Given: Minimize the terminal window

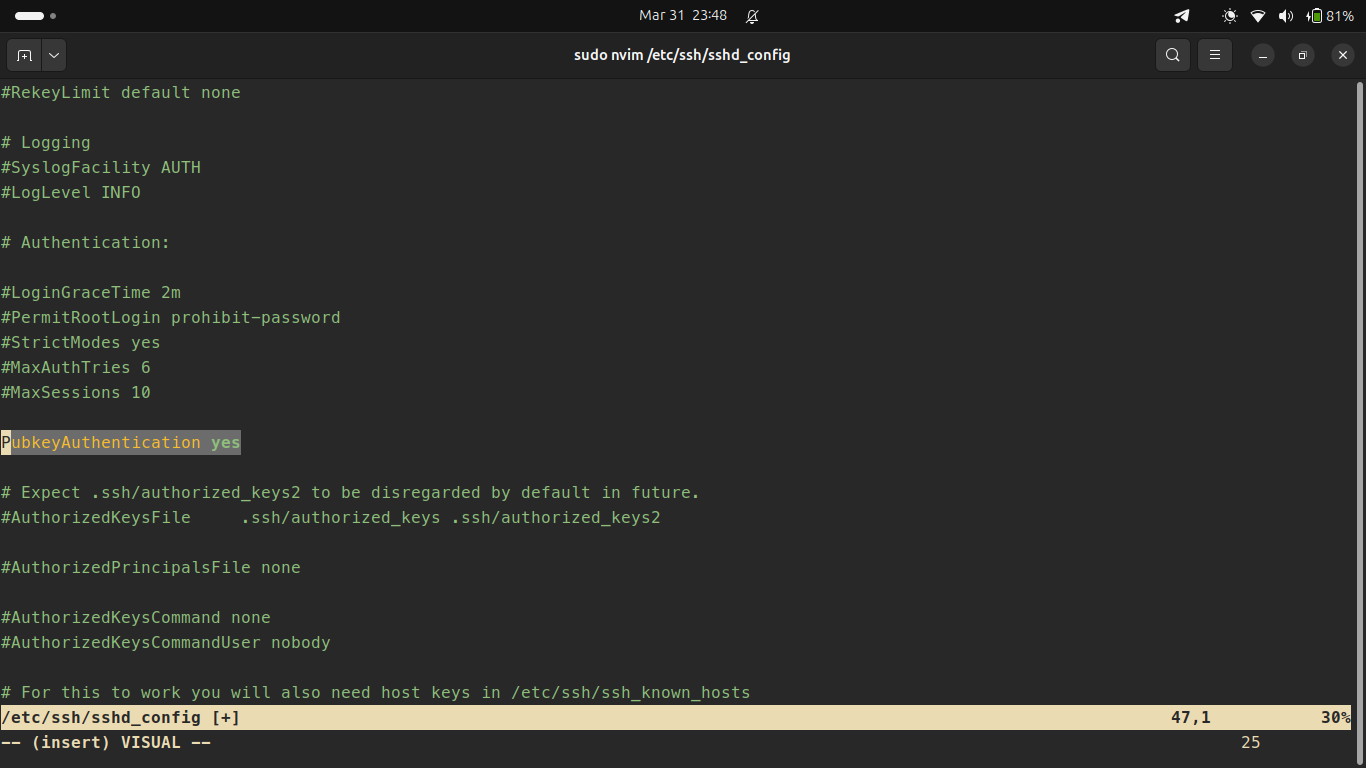Looking at the screenshot, I should pyautogui.click(x=1263, y=55).
